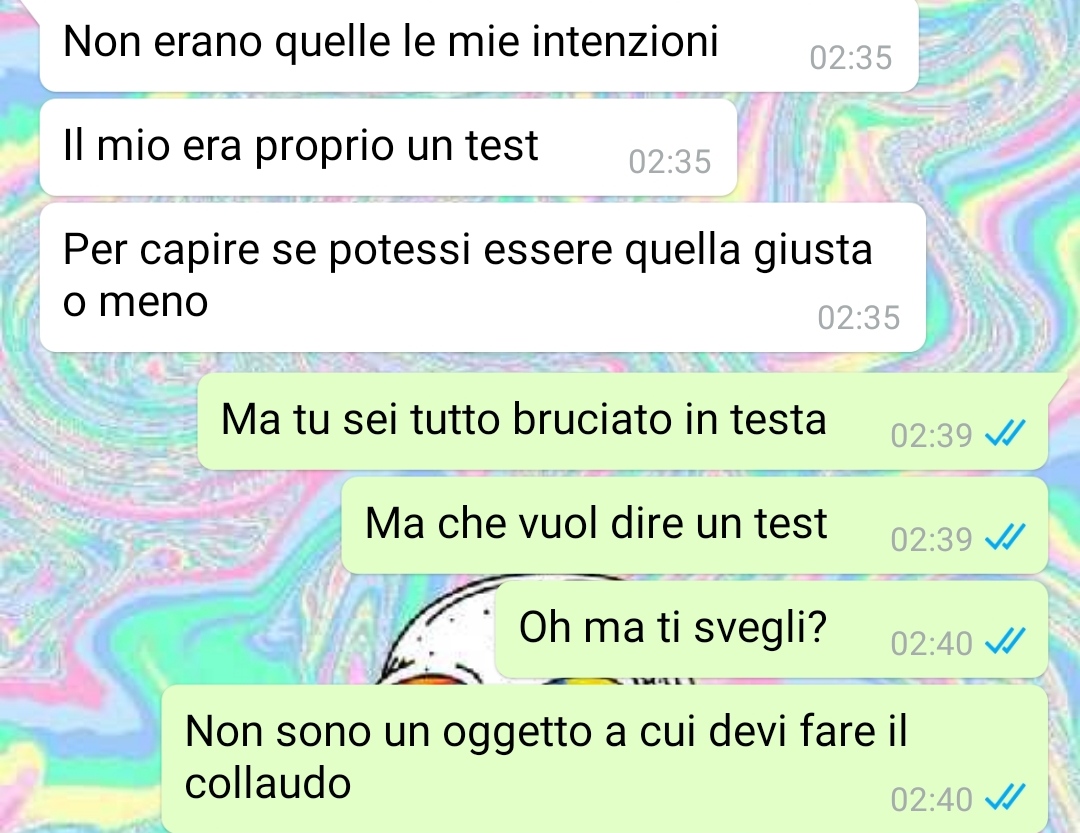Screen dimensions: 1080x833
Task: Tap 02:35 timestamp under 'o meno' message
Action: tap(858, 318)
